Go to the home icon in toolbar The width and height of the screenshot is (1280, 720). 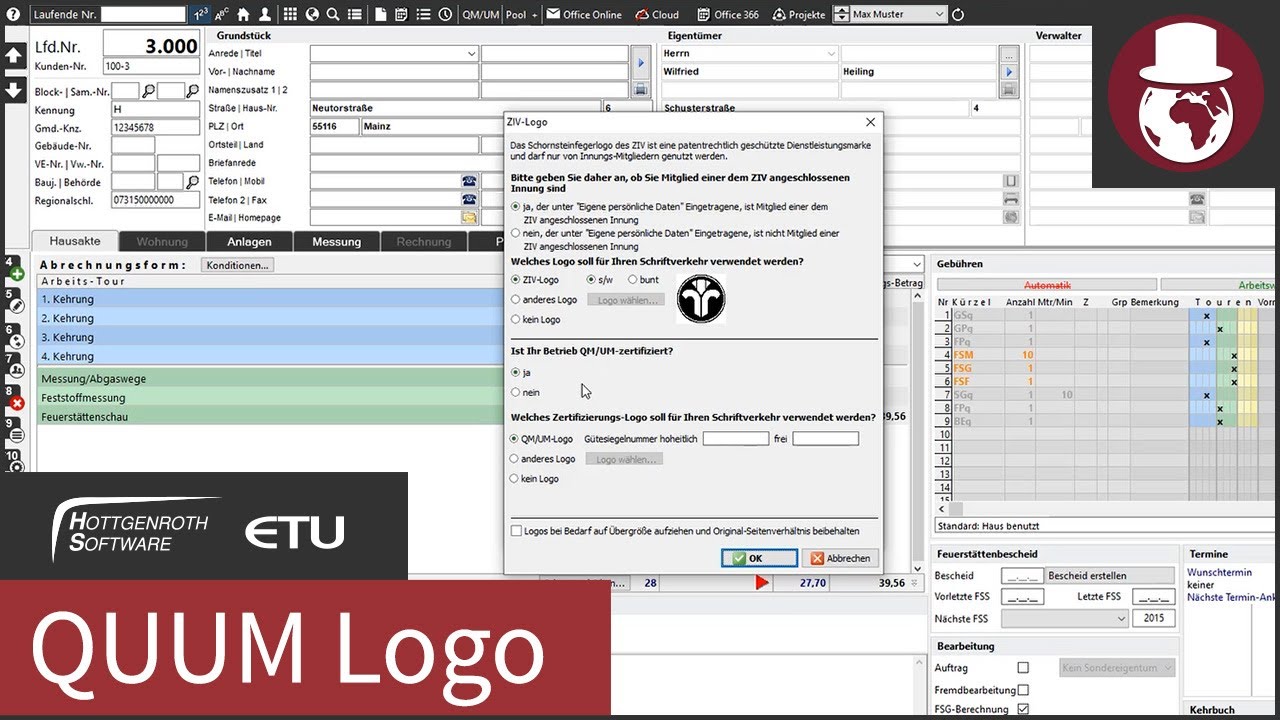243,14
